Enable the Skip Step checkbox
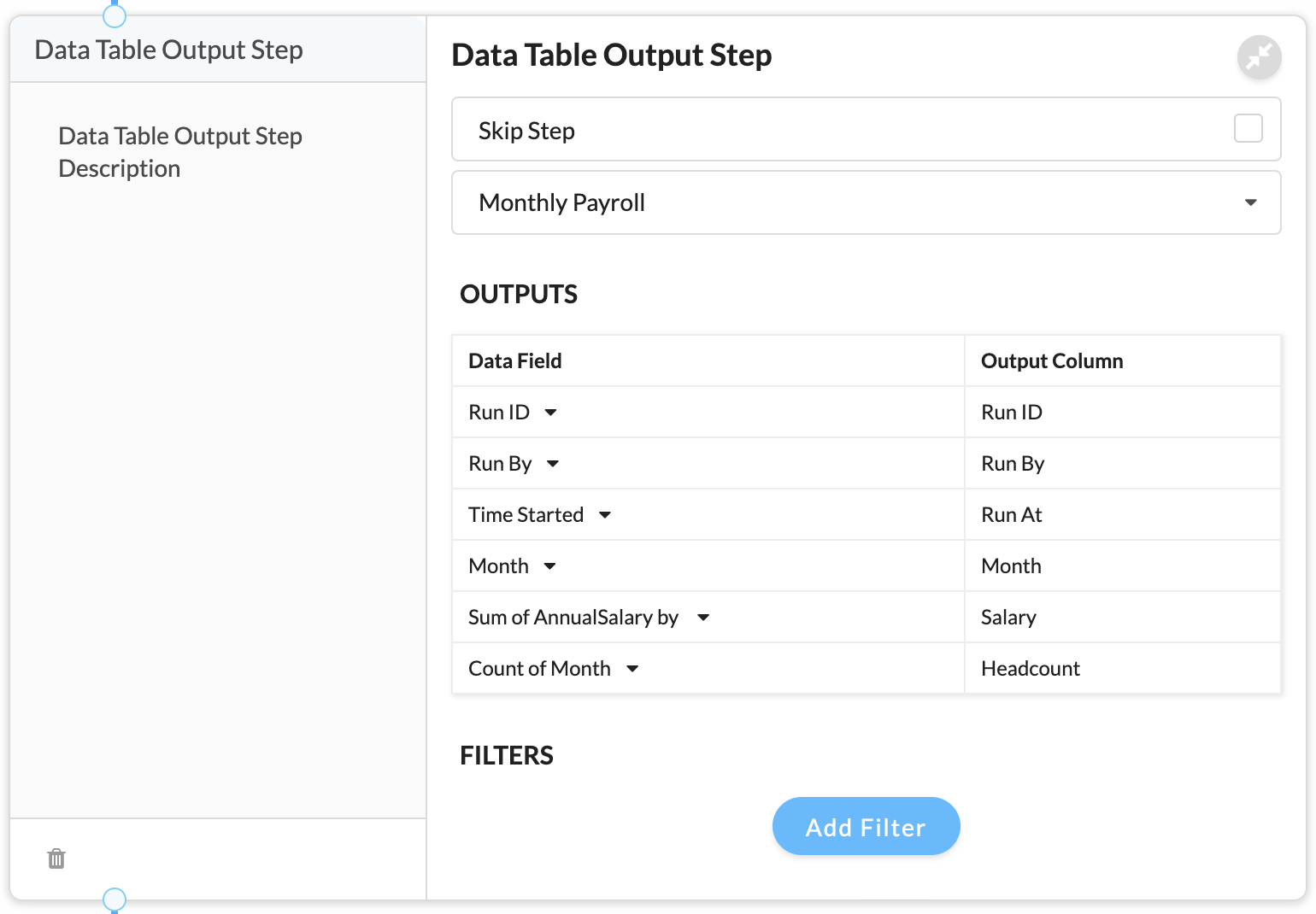The height and width of the screenshot is (914, 1316). click(1248, 129)
